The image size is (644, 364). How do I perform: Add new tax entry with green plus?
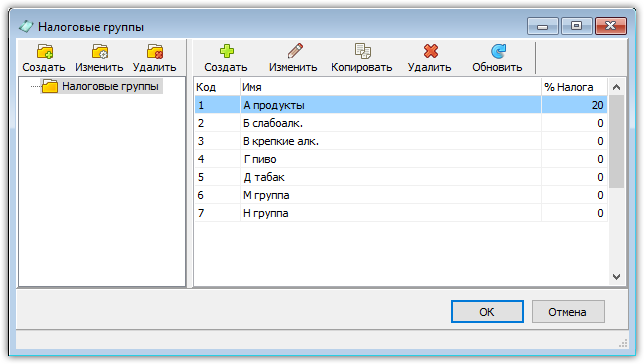point(226,58)
